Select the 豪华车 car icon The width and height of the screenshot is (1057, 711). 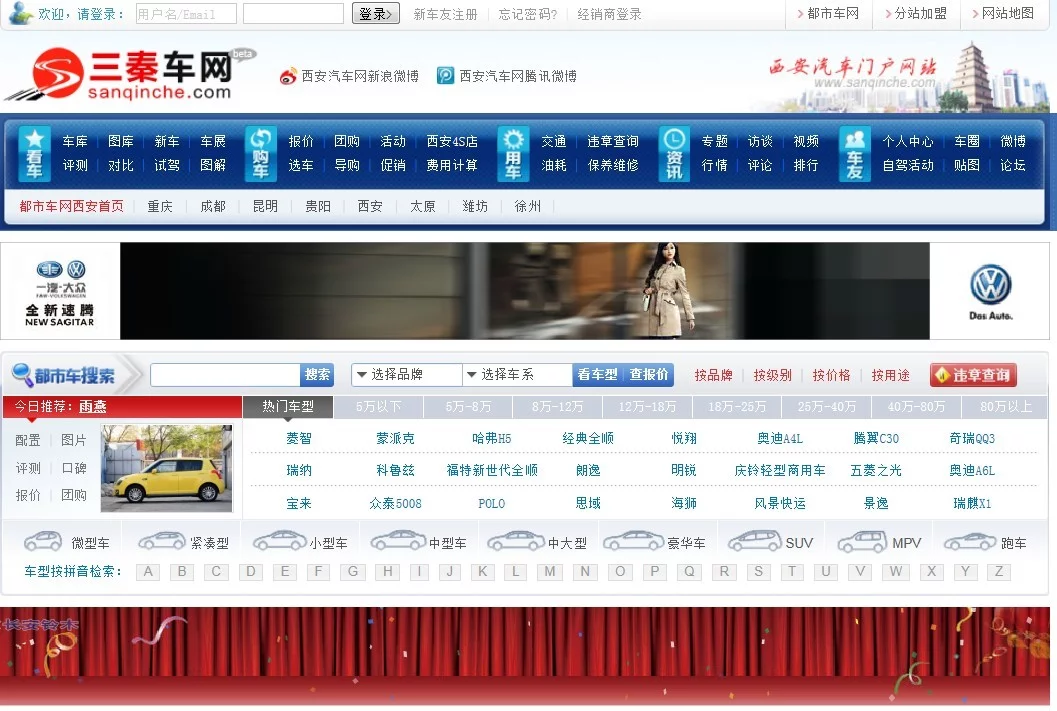click(634, 541)
